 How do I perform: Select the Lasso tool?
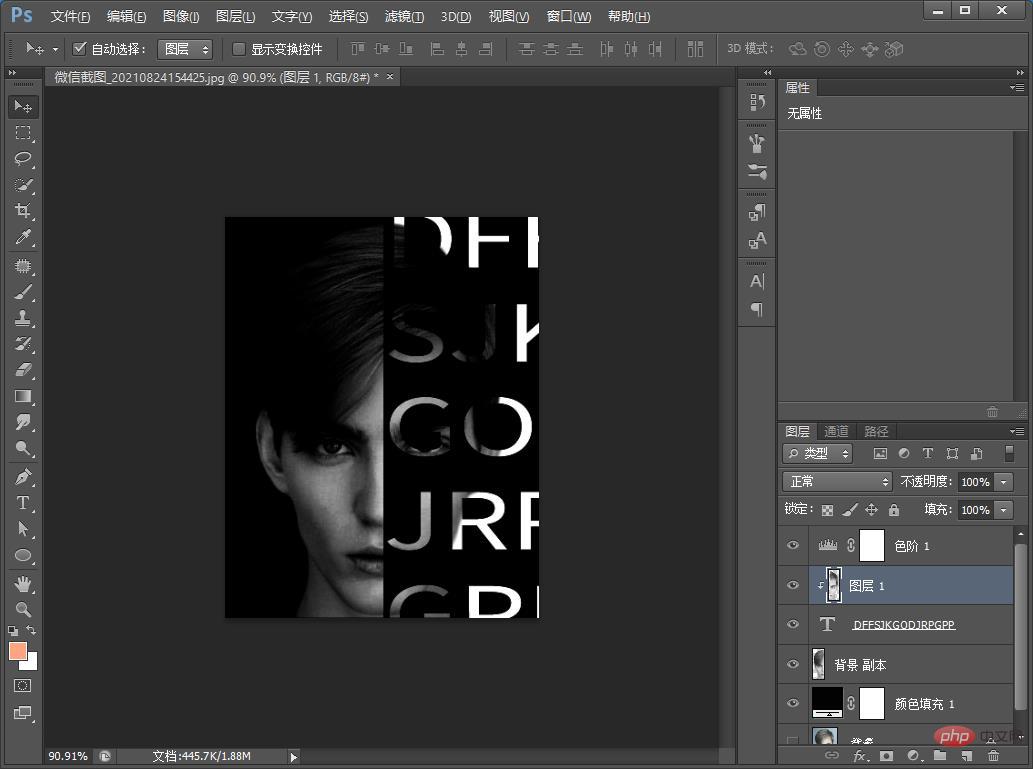pyautogui.click(x=23, y=159)
